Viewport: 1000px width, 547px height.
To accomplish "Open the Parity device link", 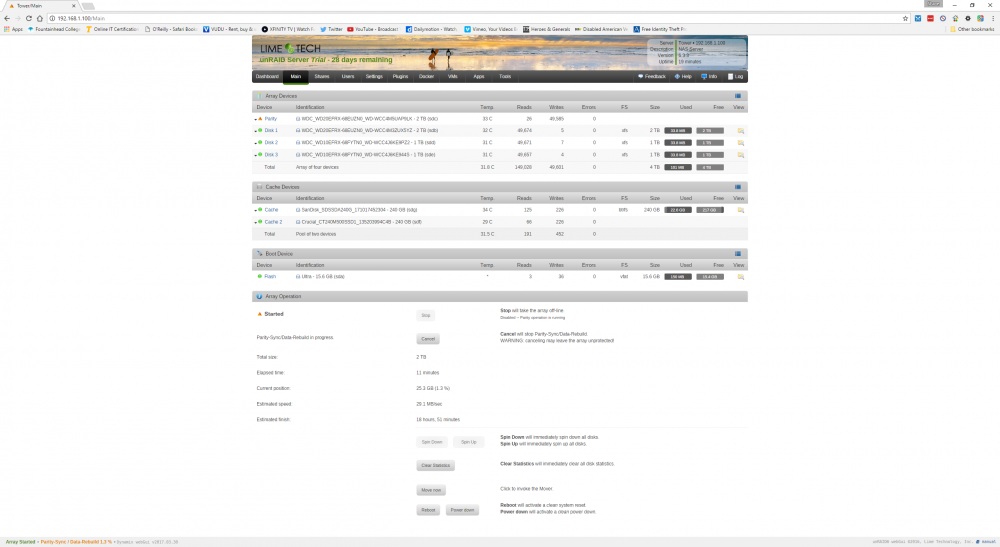I will point(271,119).
